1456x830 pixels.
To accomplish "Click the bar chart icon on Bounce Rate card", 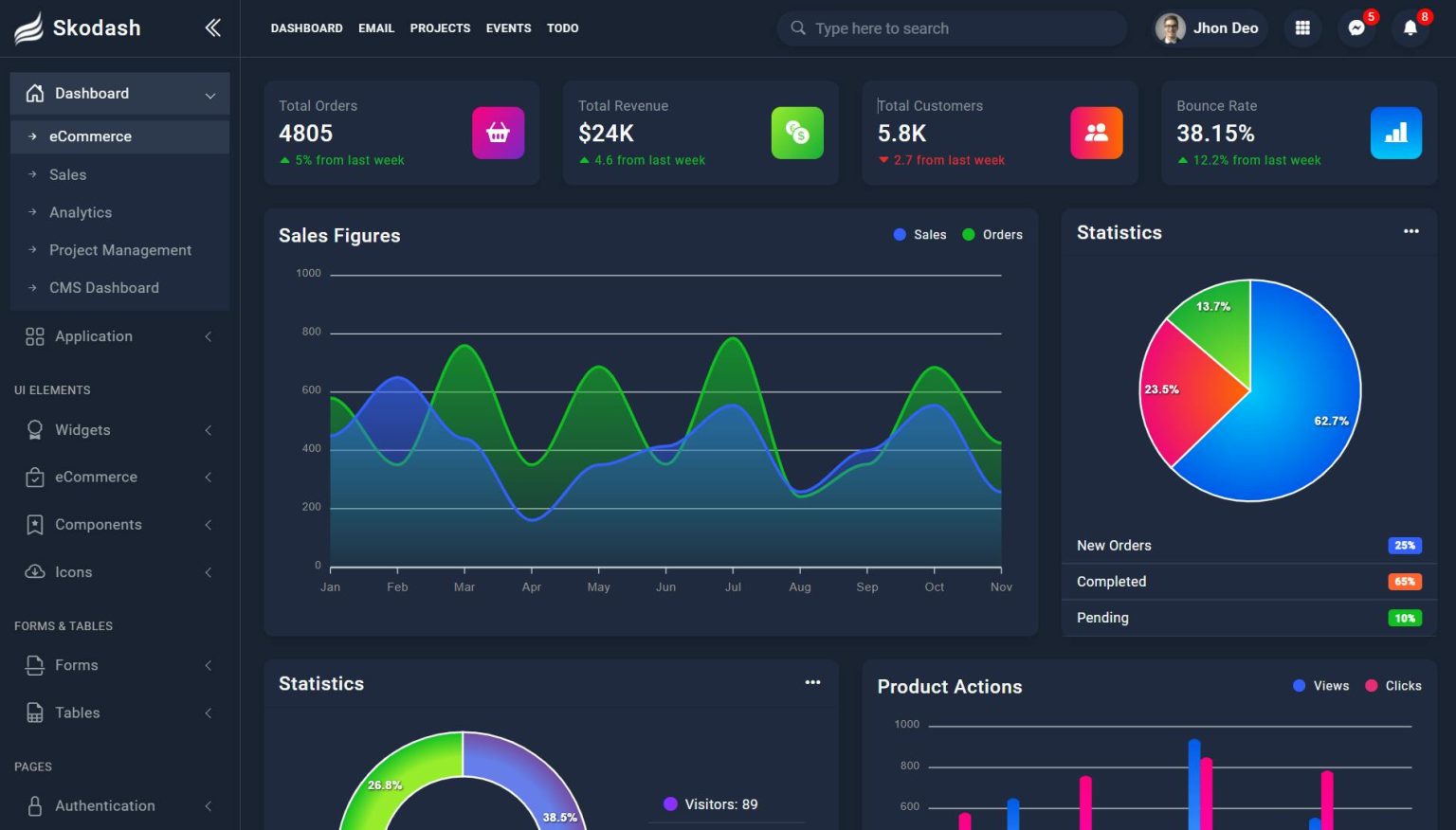I will coord(1394,133).
